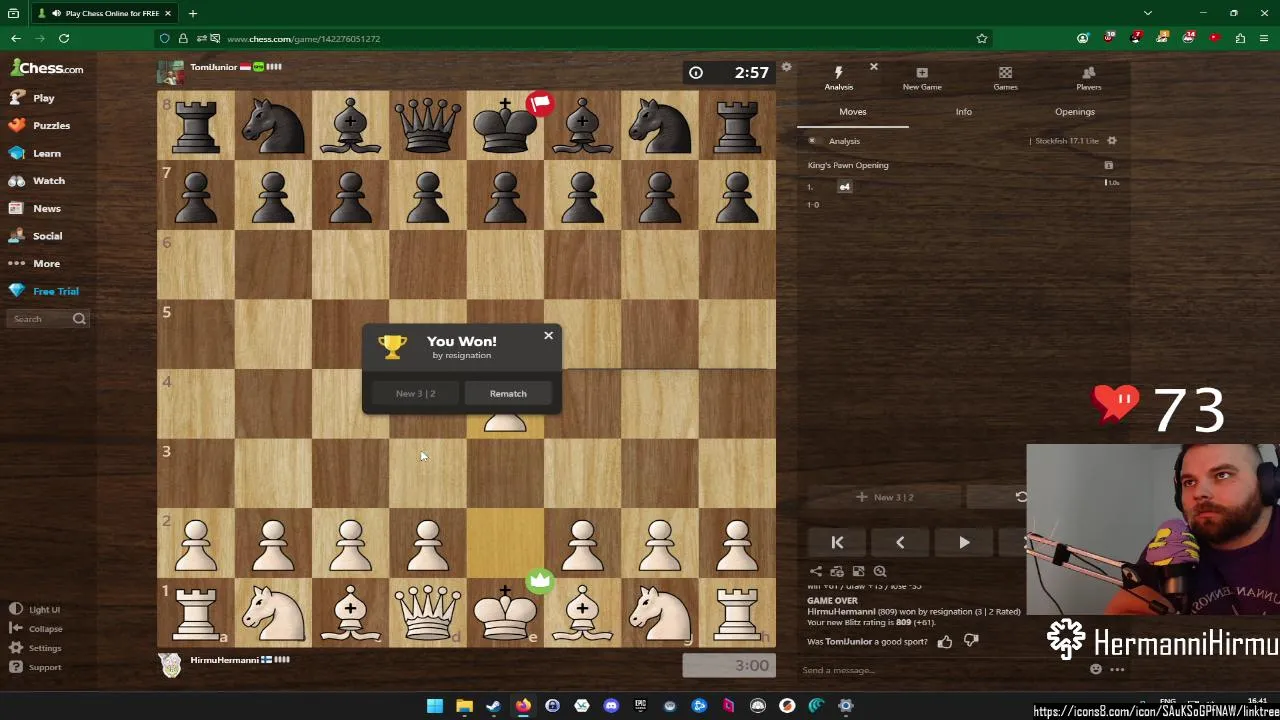This screenshot has width=1280, height=720.
Task: Close the You Won dialog
Action: pyautogui.click(x=548, y=336)
